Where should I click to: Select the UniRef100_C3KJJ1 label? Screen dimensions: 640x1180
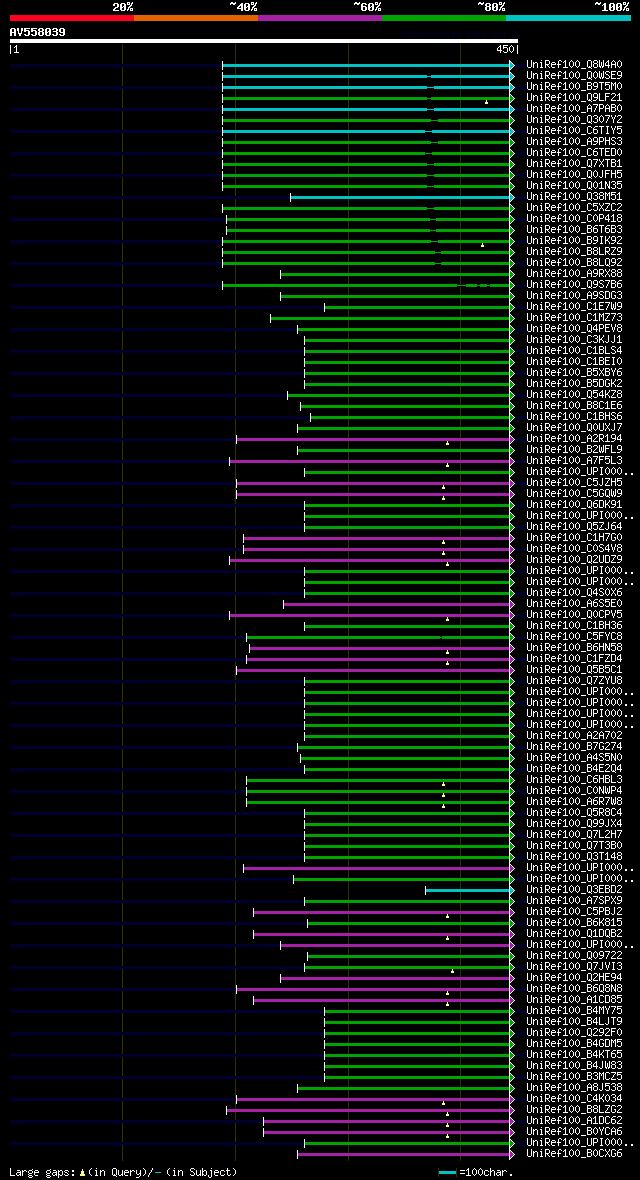tap(574, 340)
